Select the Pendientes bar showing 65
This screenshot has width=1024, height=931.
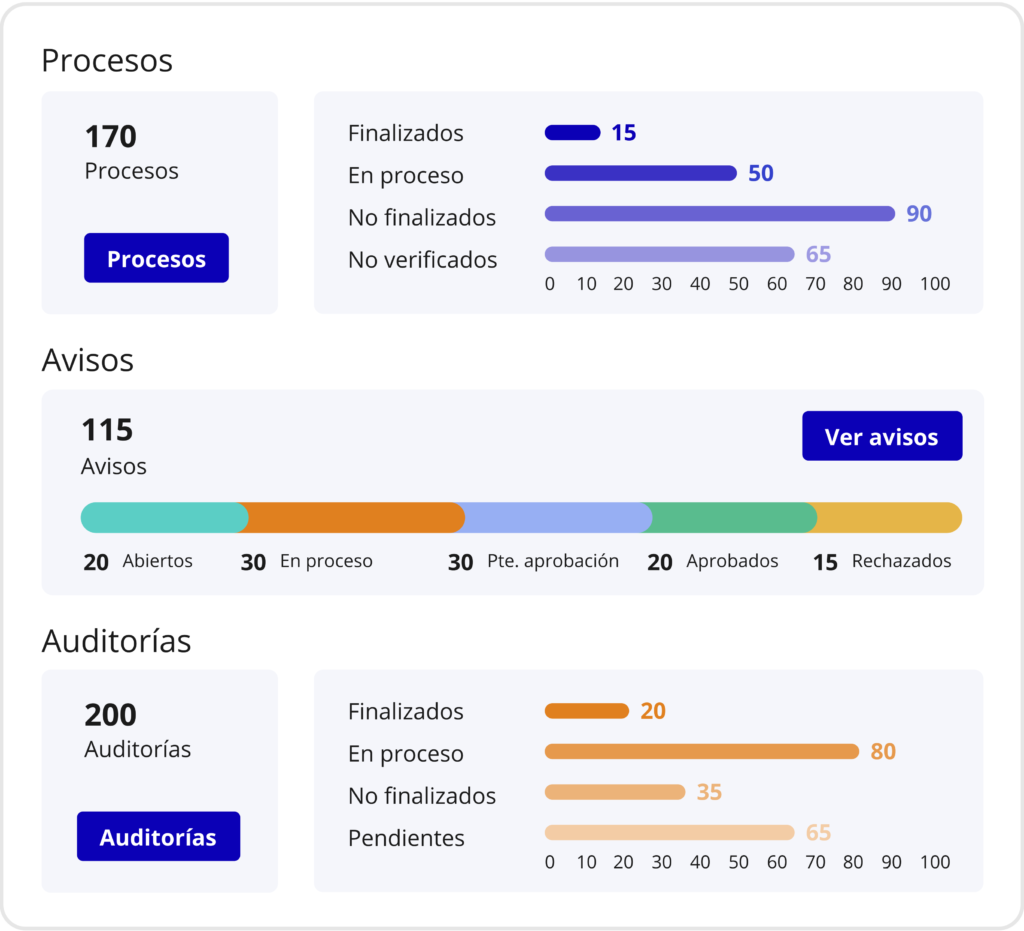(669, 832)
